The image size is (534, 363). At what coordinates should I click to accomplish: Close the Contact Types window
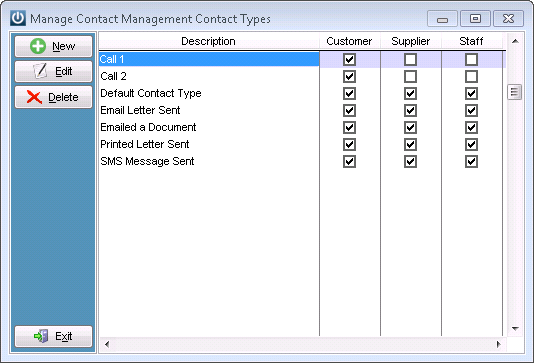pyautogui.click(x=508, y=18)
